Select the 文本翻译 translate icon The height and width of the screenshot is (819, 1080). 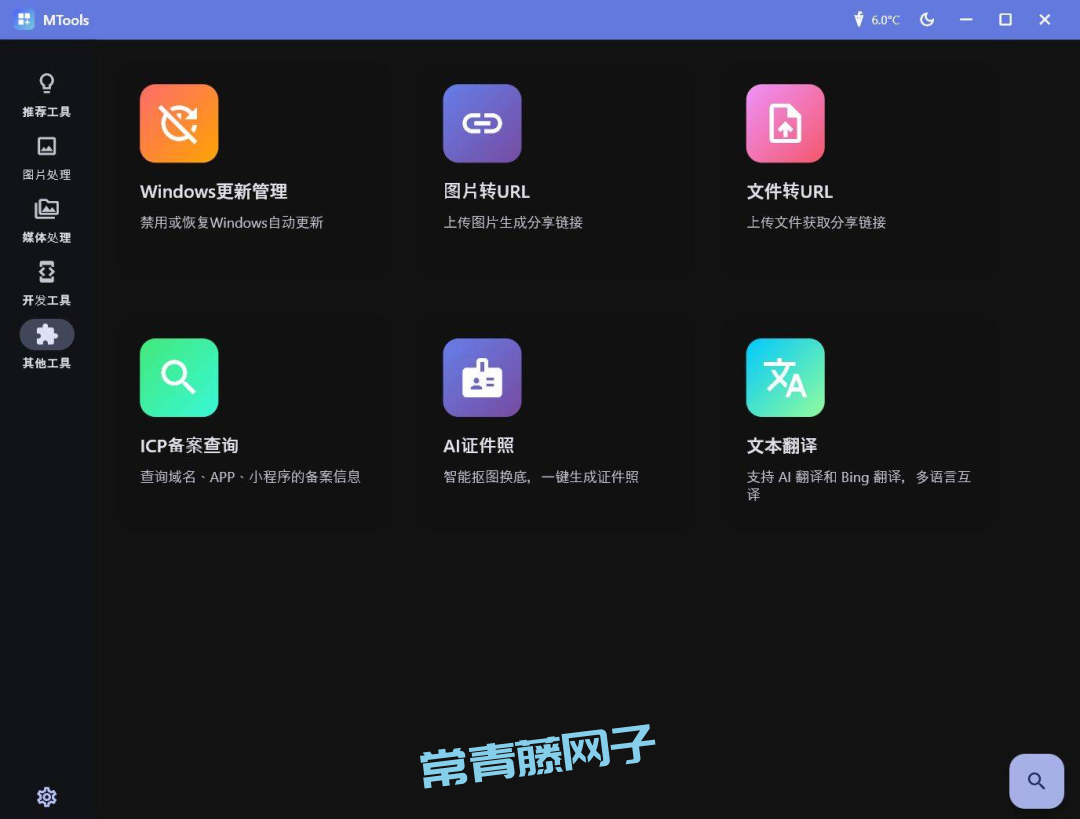tap(785, 377)
